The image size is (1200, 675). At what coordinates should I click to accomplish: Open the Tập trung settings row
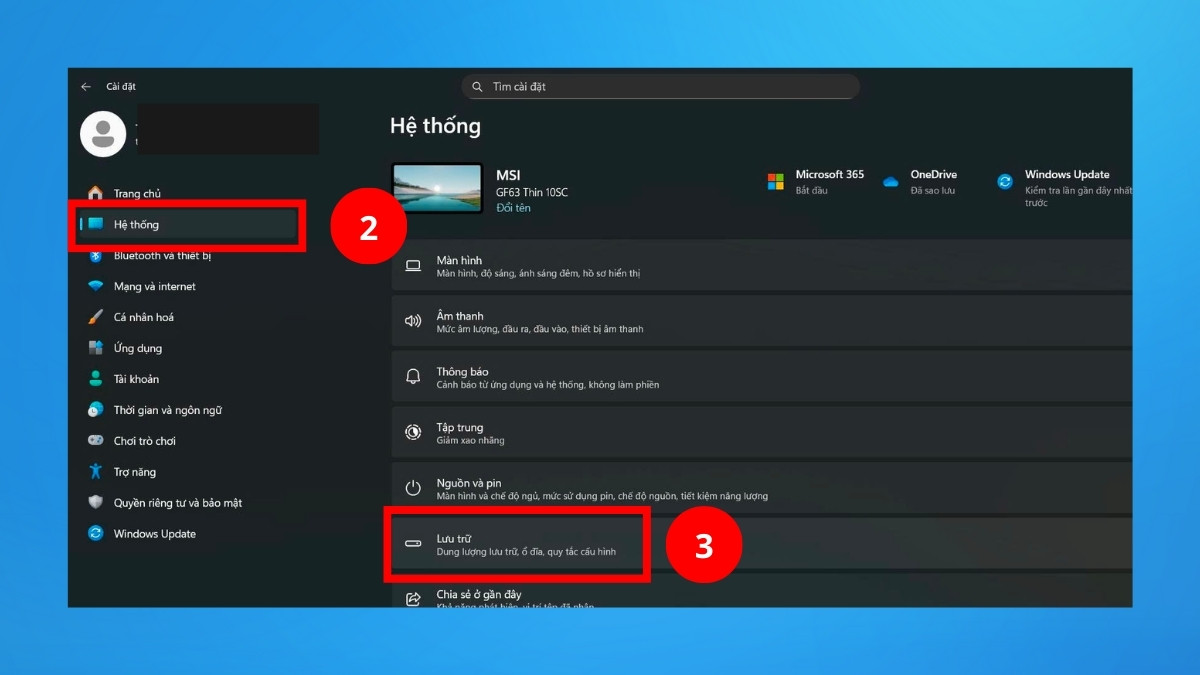pyautogui.click(x=762, y=433)
